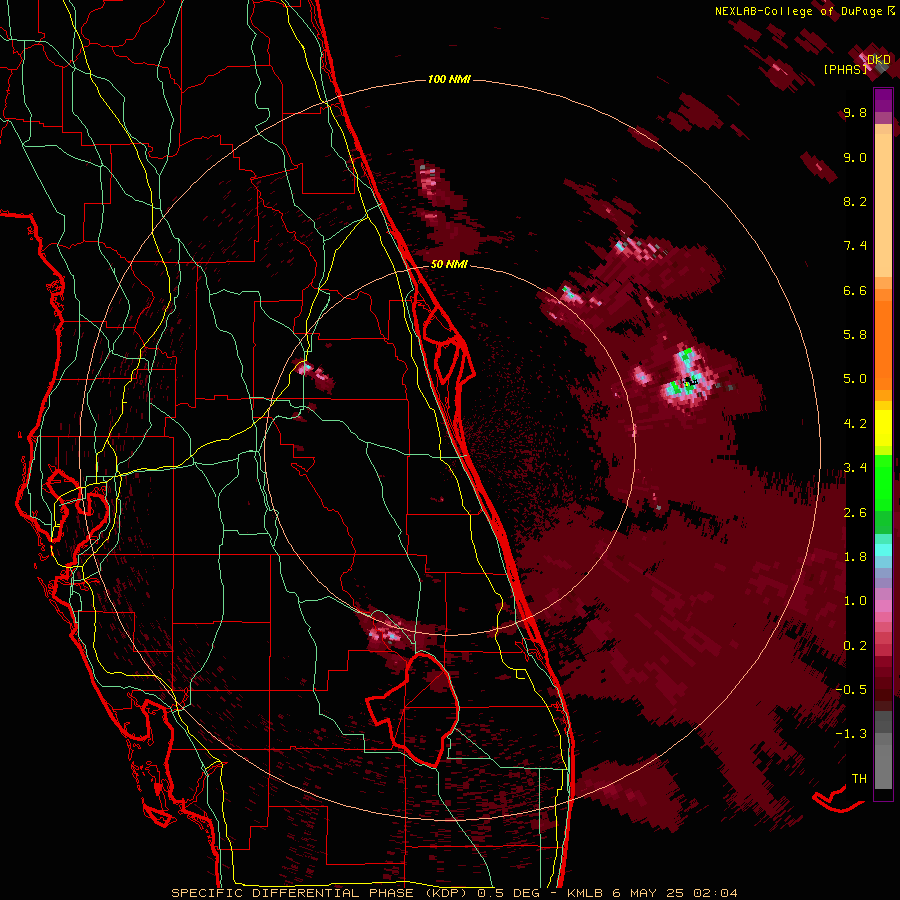
Task: Click the KMLB station identifier in caption
Action: pos(584,893)
